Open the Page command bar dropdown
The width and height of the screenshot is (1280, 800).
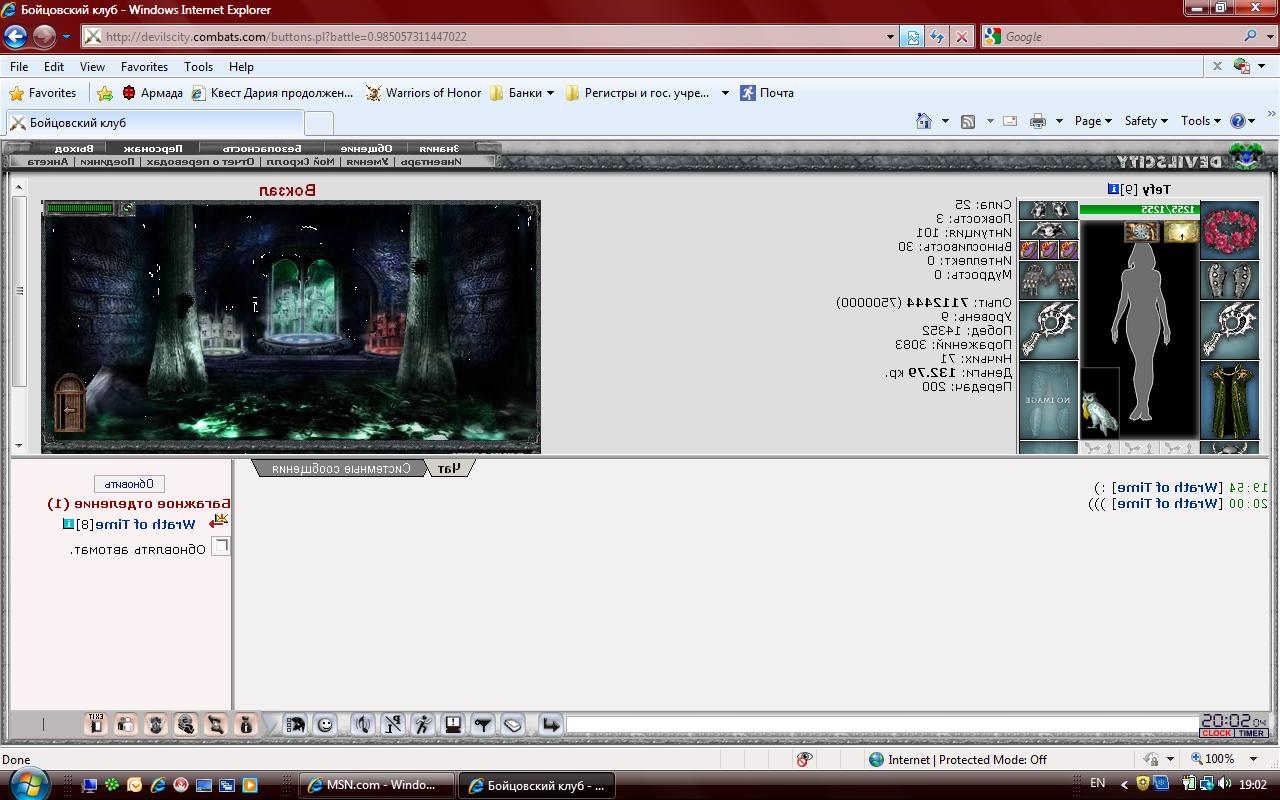pyautogui.click(x=1092, y=121)
